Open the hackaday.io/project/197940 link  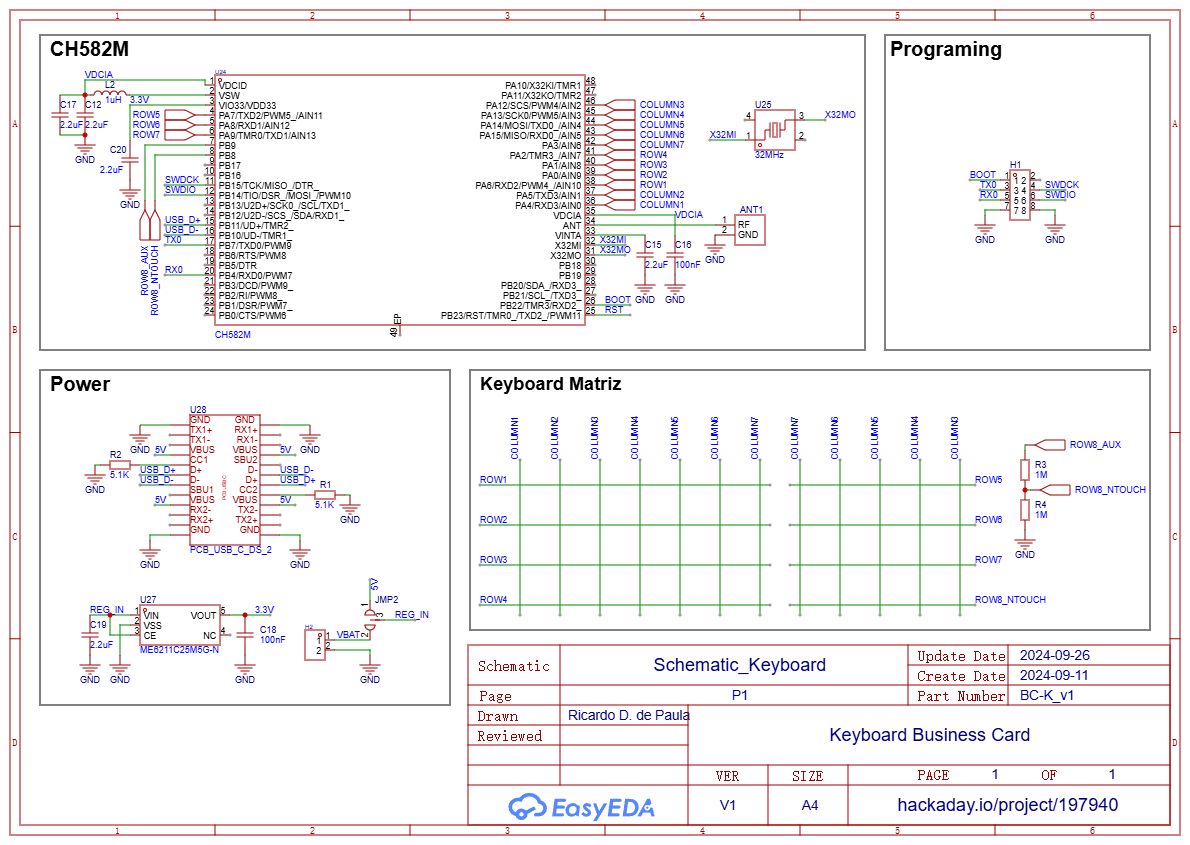[x=1007, y=805]
